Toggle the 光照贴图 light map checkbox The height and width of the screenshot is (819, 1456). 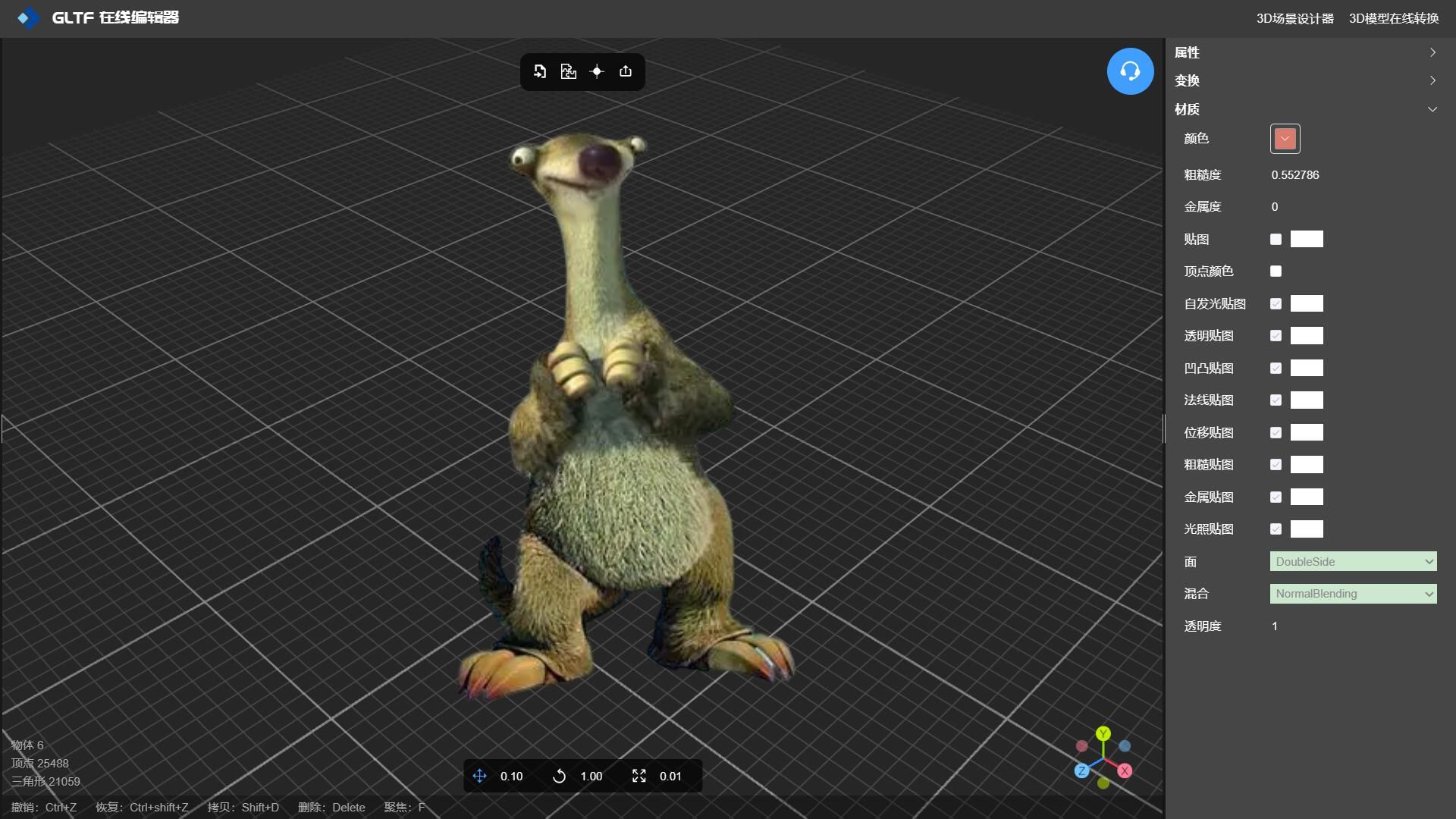[1276, 529]
